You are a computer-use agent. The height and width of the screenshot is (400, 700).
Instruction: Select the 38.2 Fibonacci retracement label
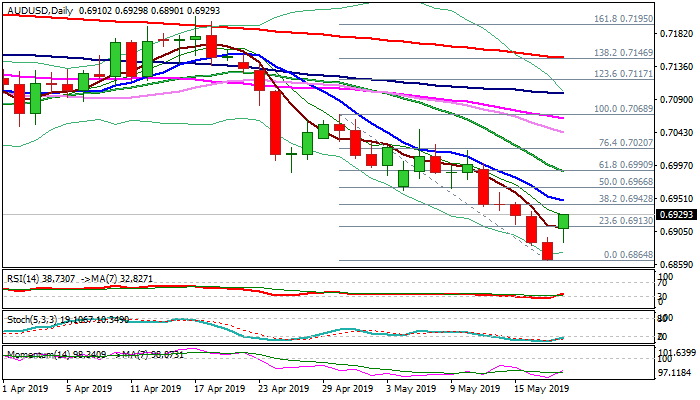tap(626, 199)
